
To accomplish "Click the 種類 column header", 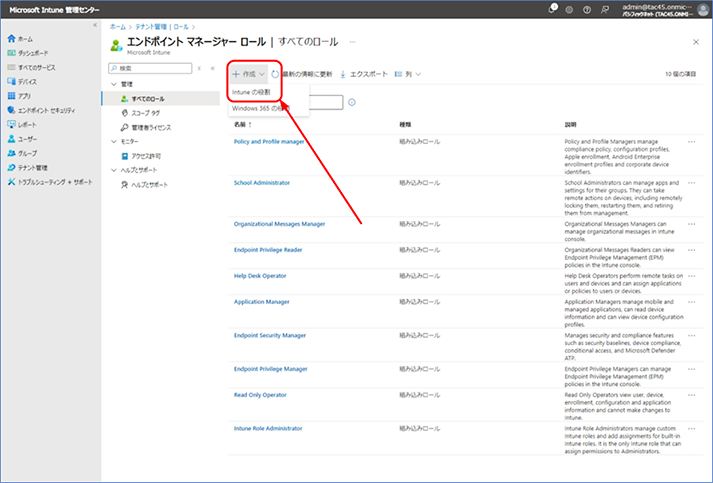I will pos(405,124).
